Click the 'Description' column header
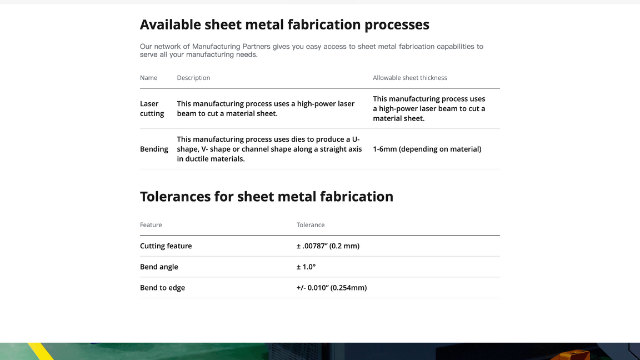The height and width of the screenshot is (360, 640). click(x=193, y=78)
